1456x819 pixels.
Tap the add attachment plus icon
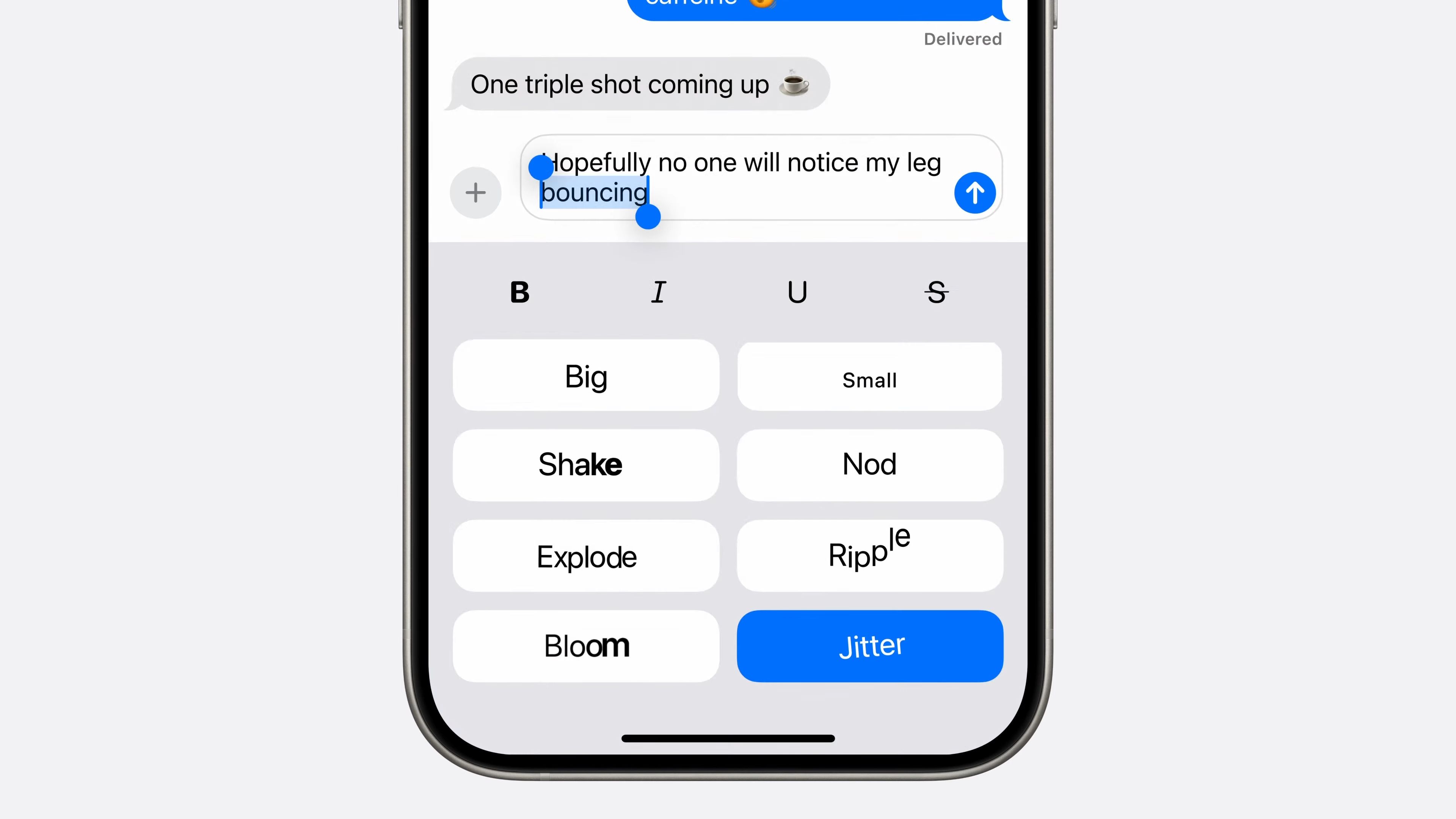point(475,192)
